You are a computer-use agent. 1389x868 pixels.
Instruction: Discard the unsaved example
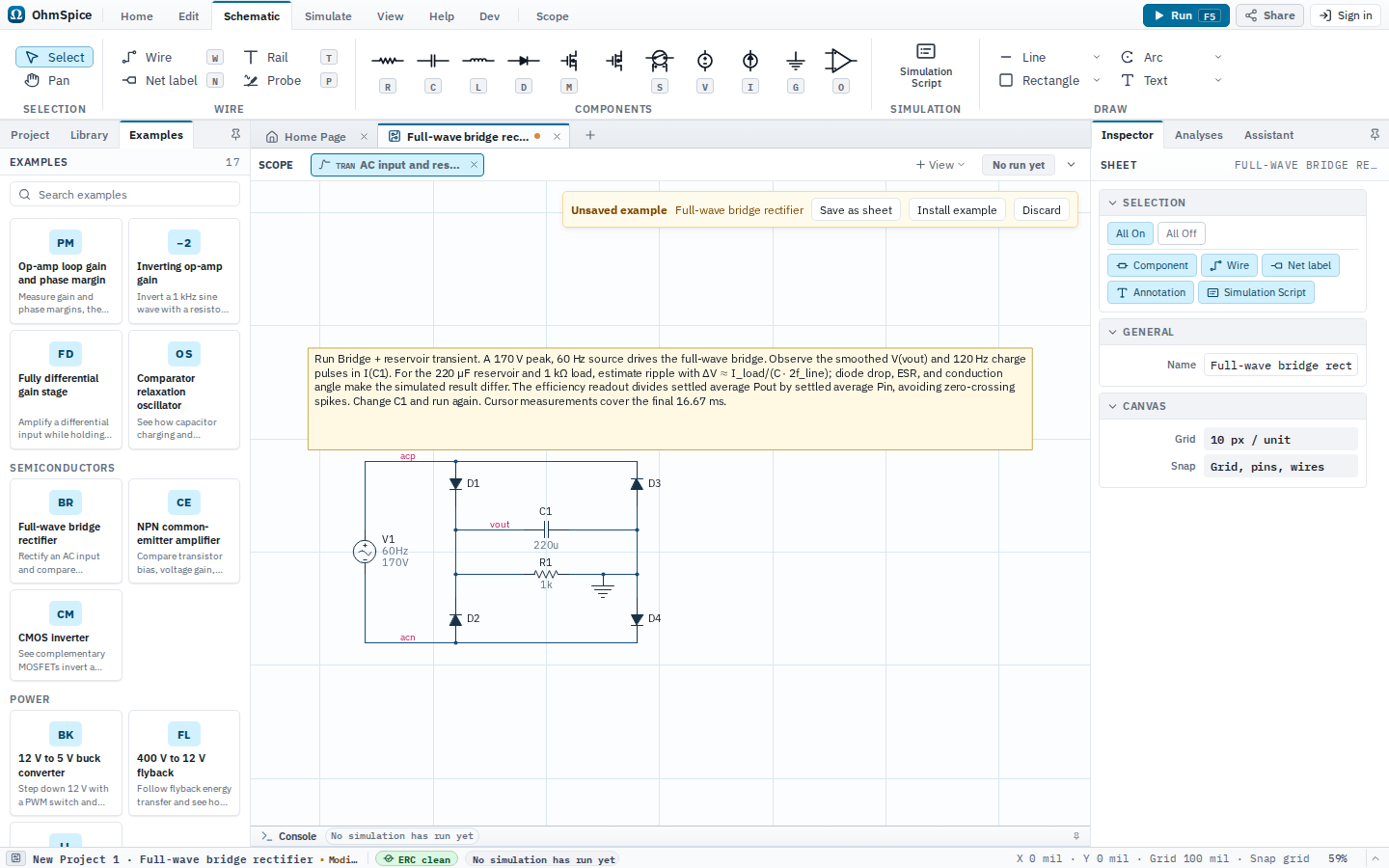pos(1042,210)
